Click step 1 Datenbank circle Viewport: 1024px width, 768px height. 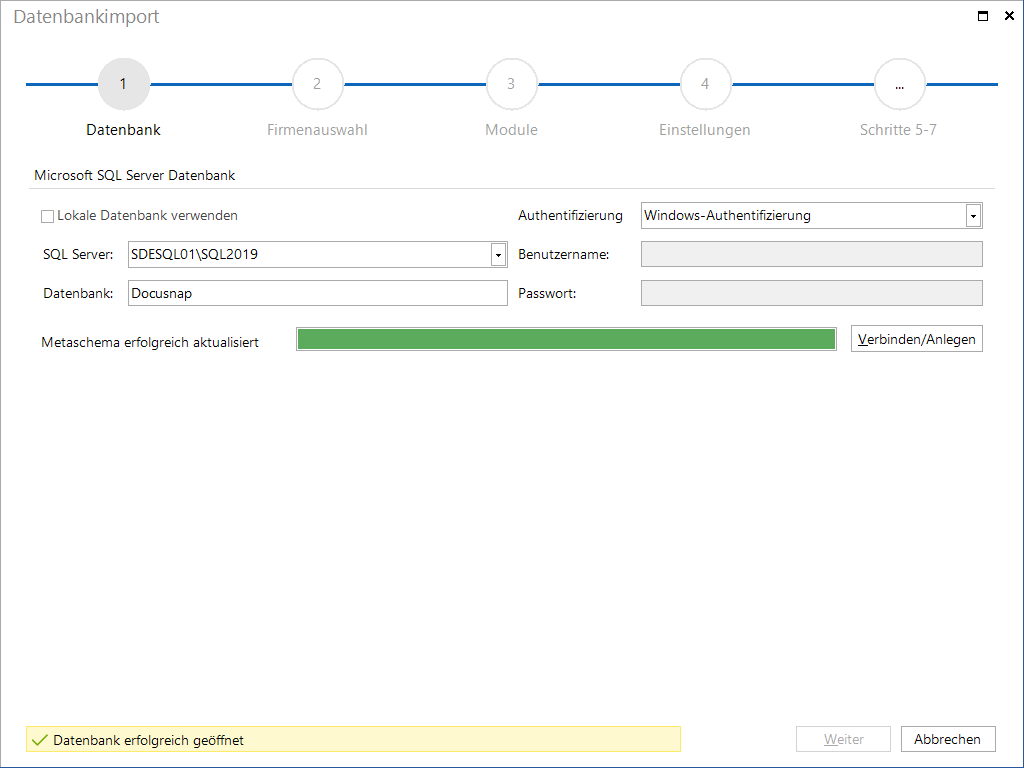(x=123, y=84)
